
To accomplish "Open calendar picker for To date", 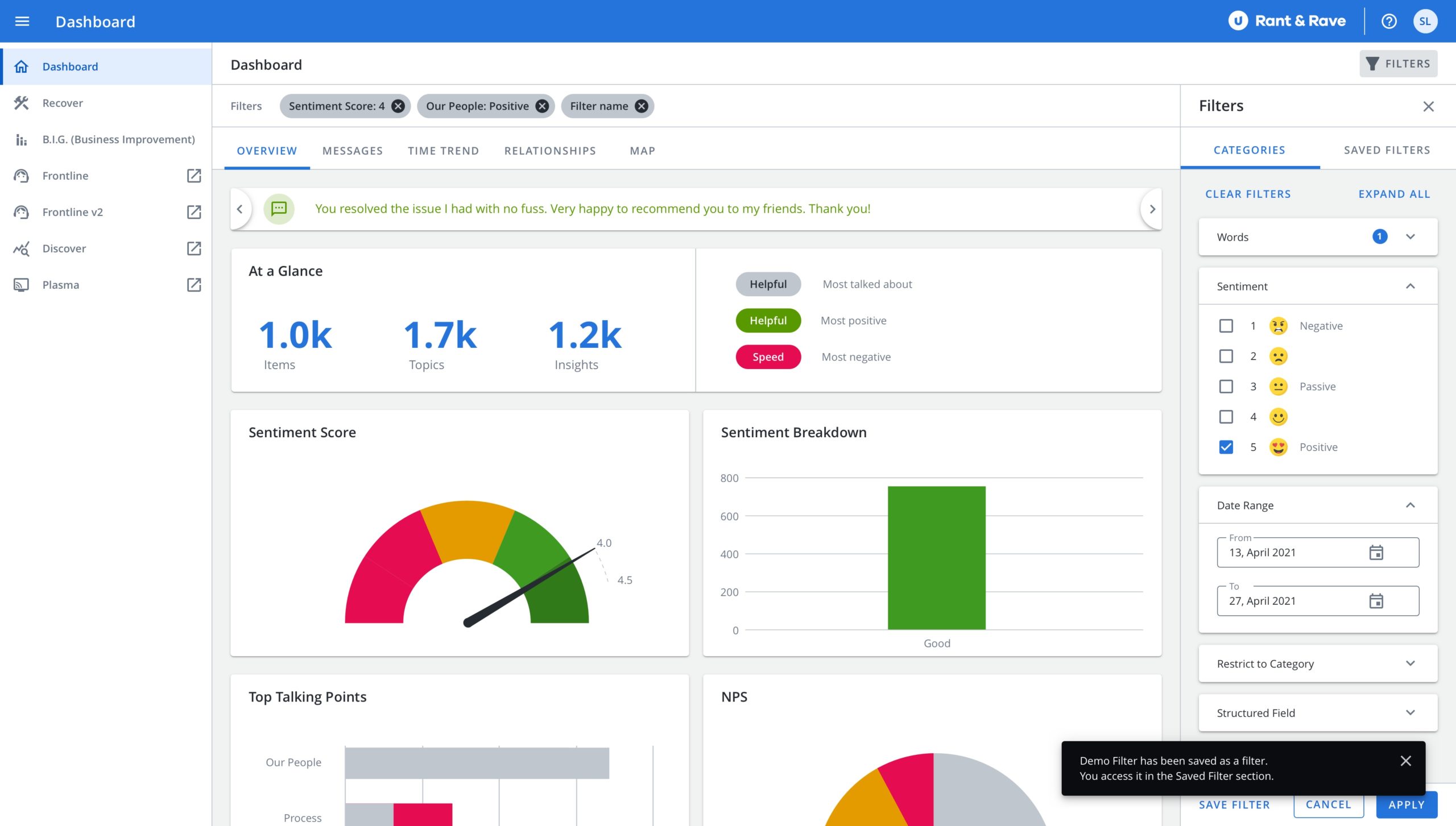I will (x=1376, y=601).
